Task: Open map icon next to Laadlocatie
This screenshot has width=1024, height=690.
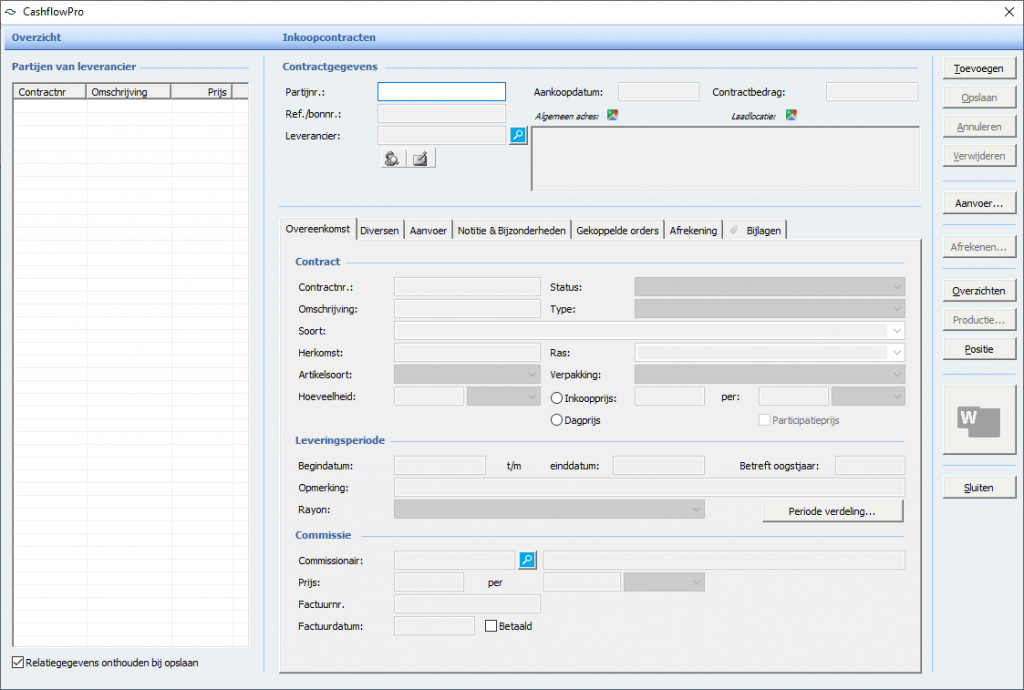Action: tap(790, 115)
